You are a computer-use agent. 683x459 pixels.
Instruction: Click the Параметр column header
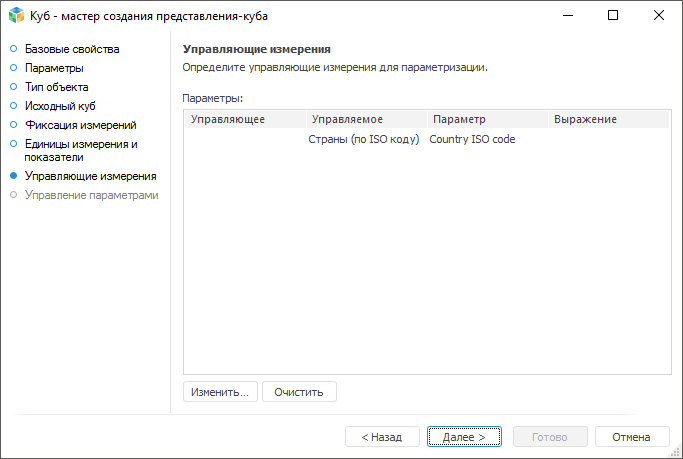point(459,119)
